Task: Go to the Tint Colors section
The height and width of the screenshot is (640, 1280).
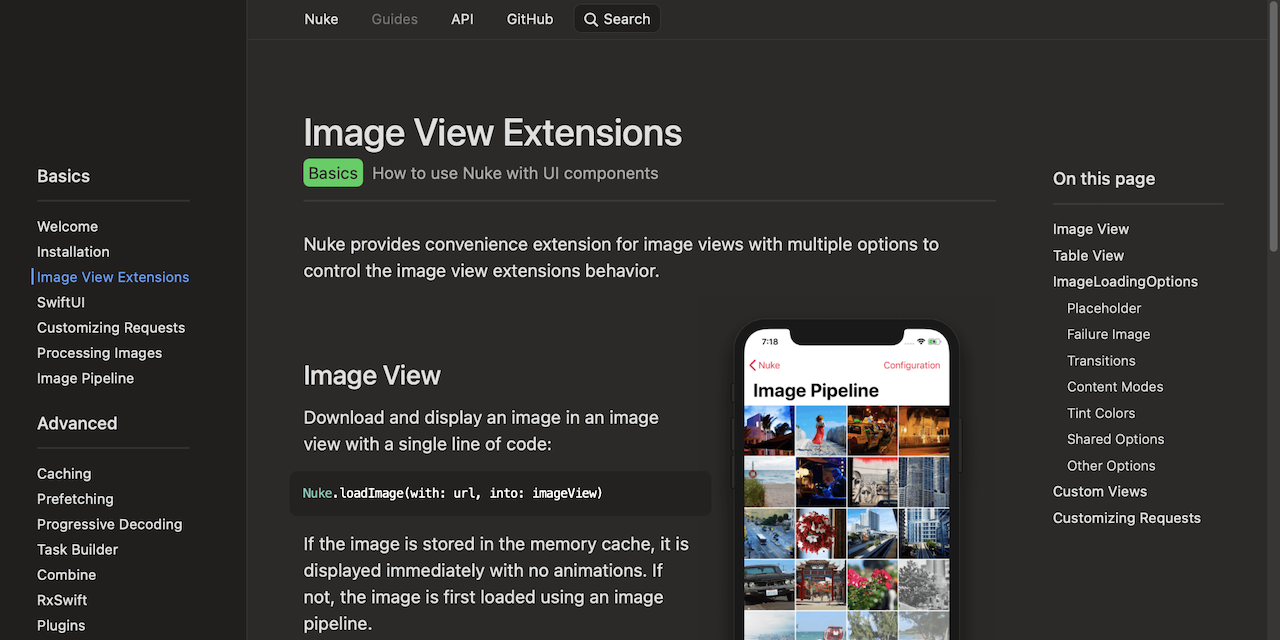Action: [1101, 413]
